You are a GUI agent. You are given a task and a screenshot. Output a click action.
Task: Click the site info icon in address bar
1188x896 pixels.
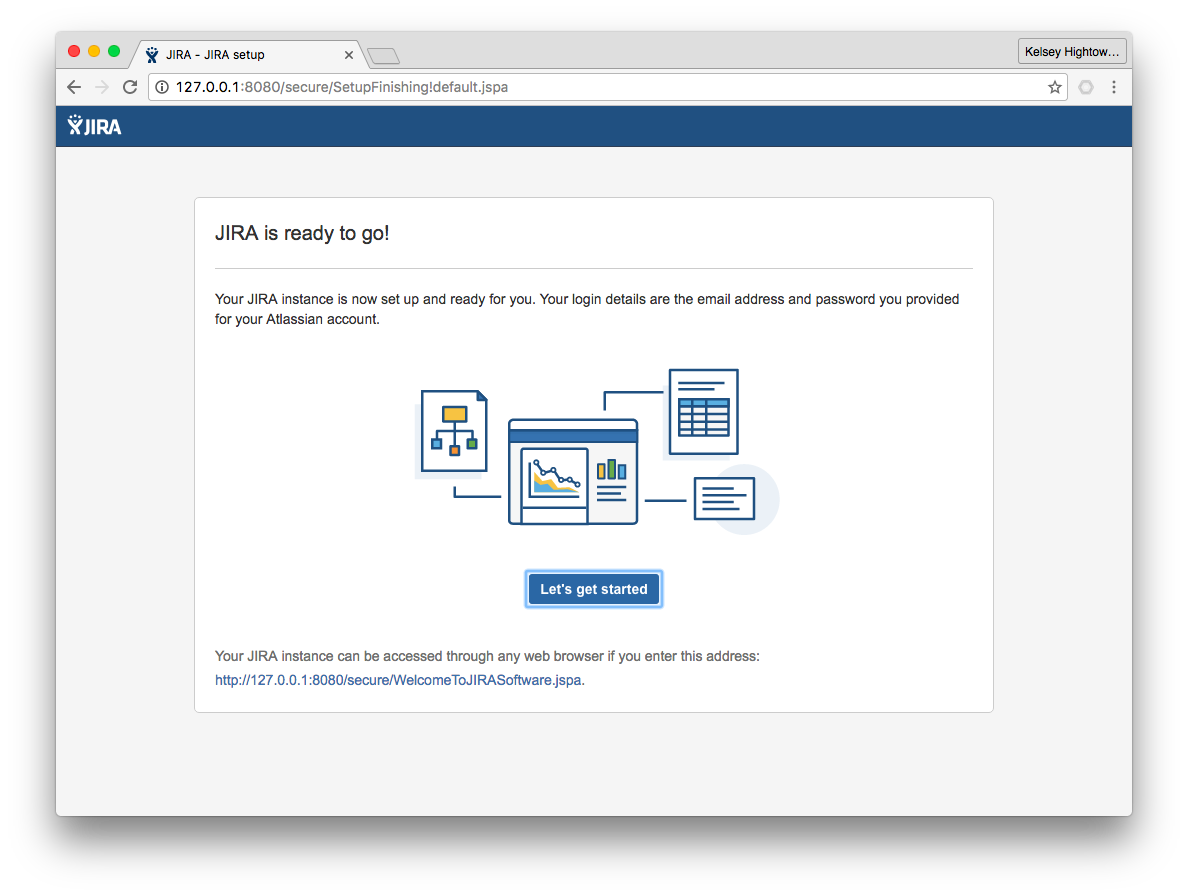(x=161, y=87)
